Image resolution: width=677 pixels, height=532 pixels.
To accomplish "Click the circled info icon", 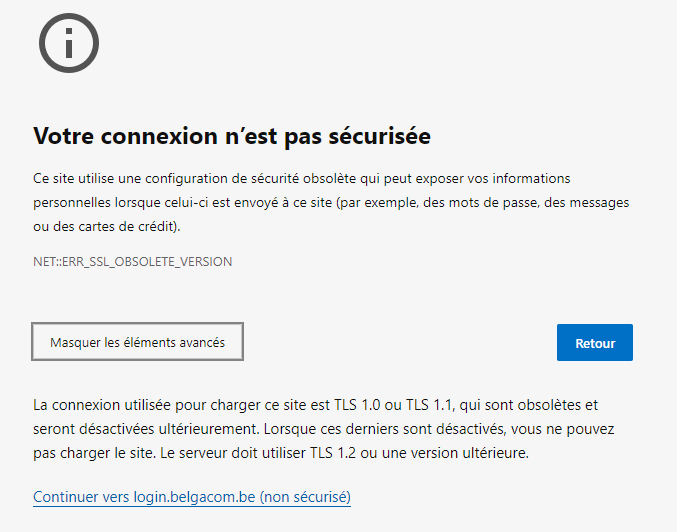I will (68, 42).
